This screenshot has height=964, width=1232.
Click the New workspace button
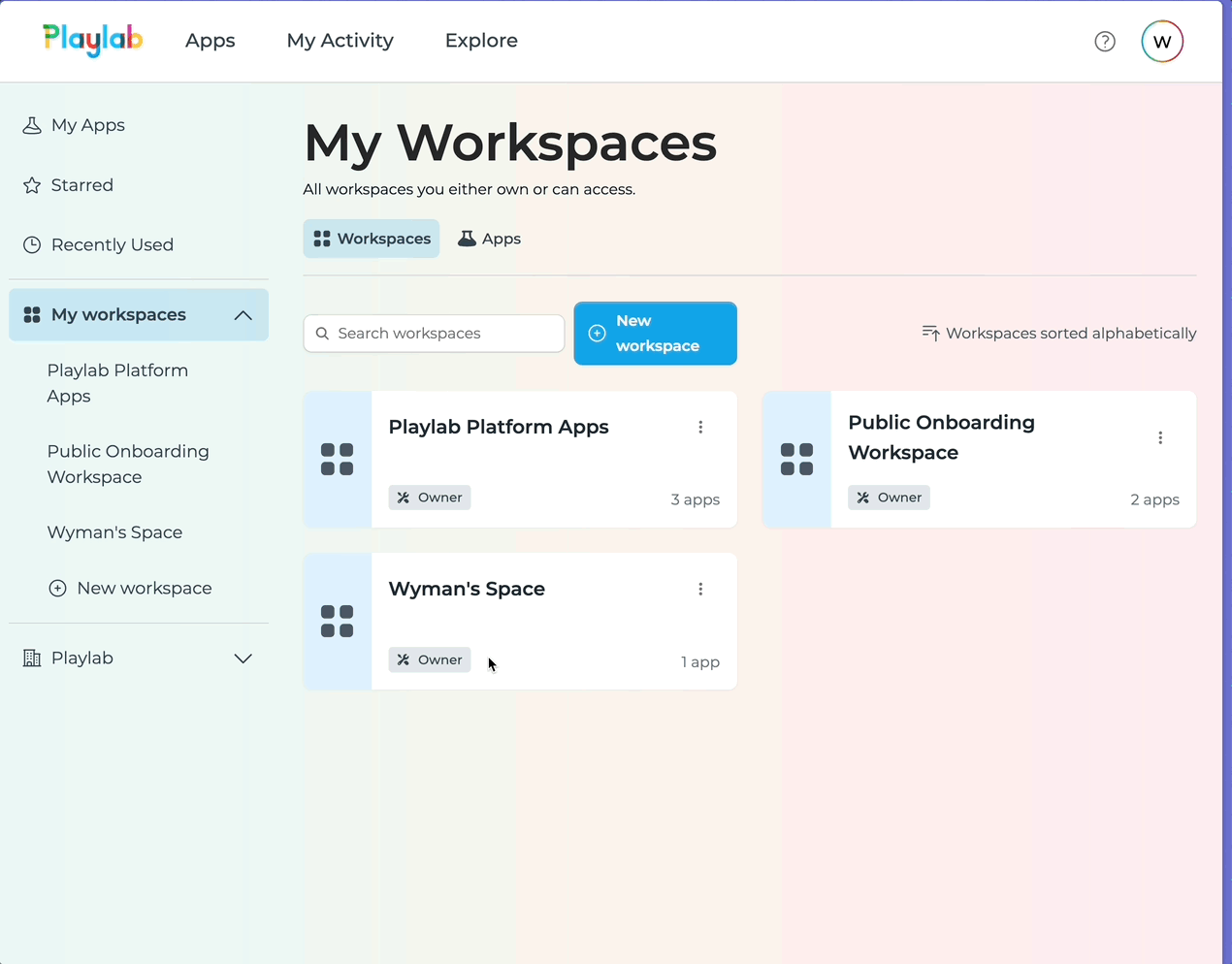(x=655, y=333)
